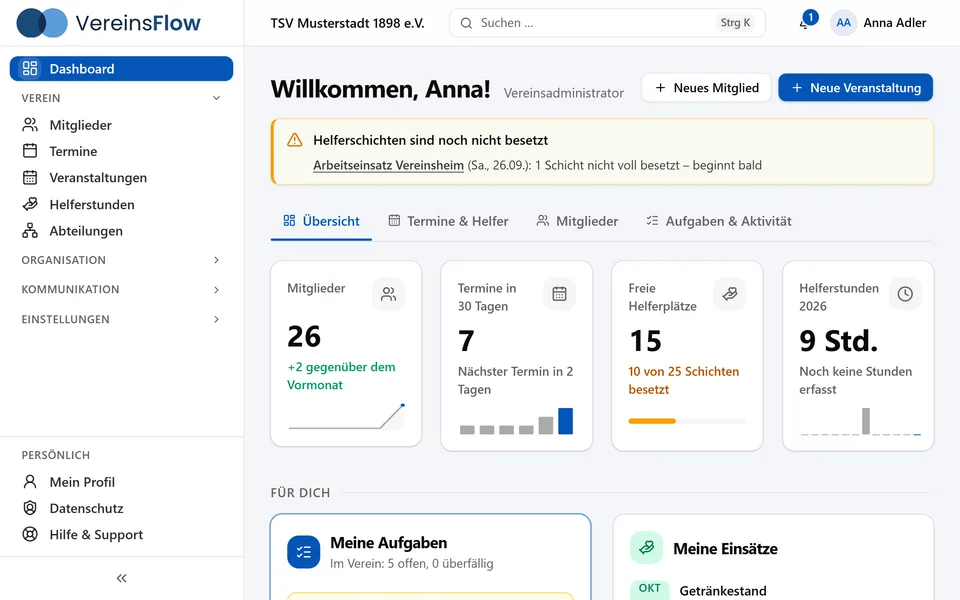Click the Mitglieder count 26
The width and height of the screenshot is (960, 600).
tap(304, 336)
